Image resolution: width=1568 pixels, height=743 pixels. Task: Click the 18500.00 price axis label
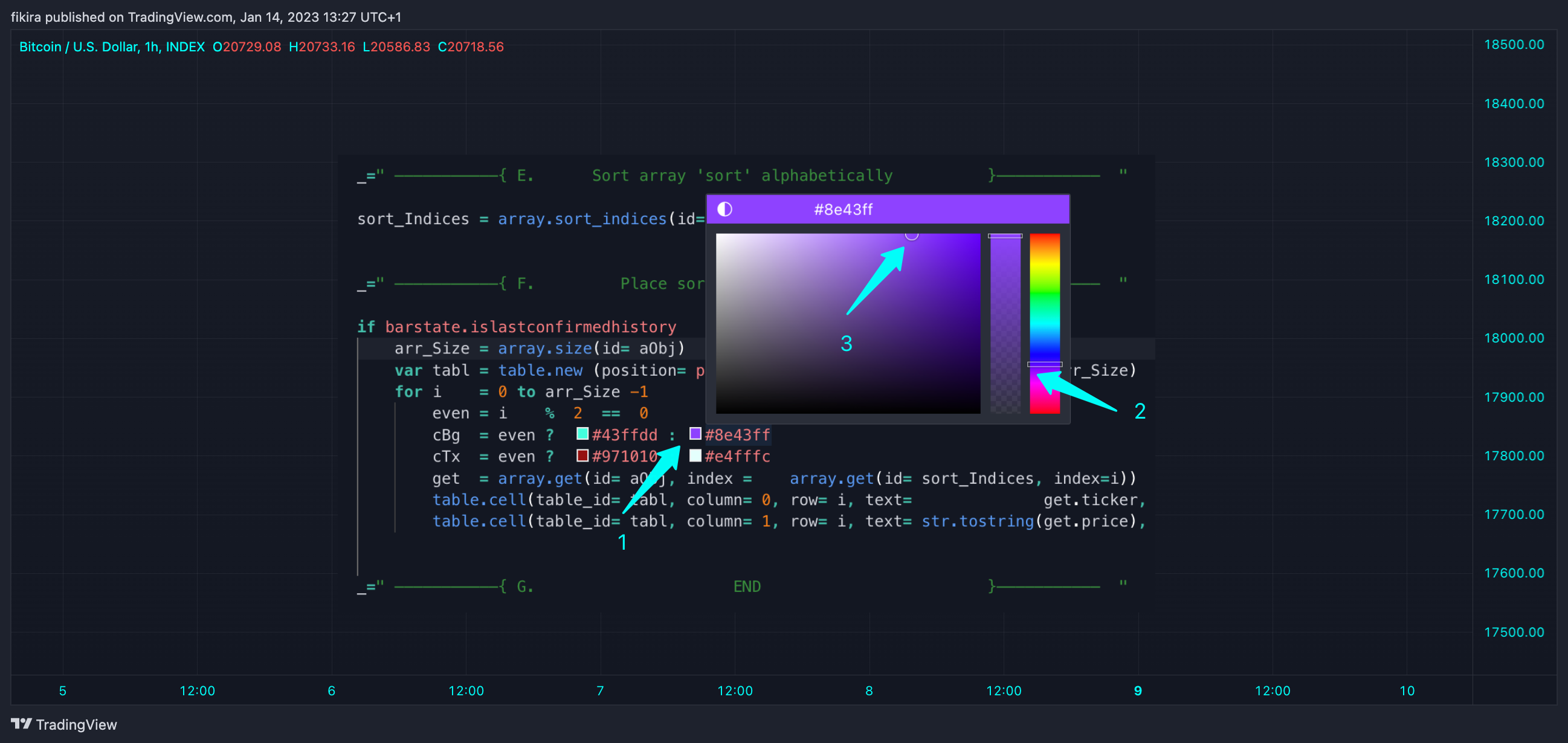(x=1514, y=45)
